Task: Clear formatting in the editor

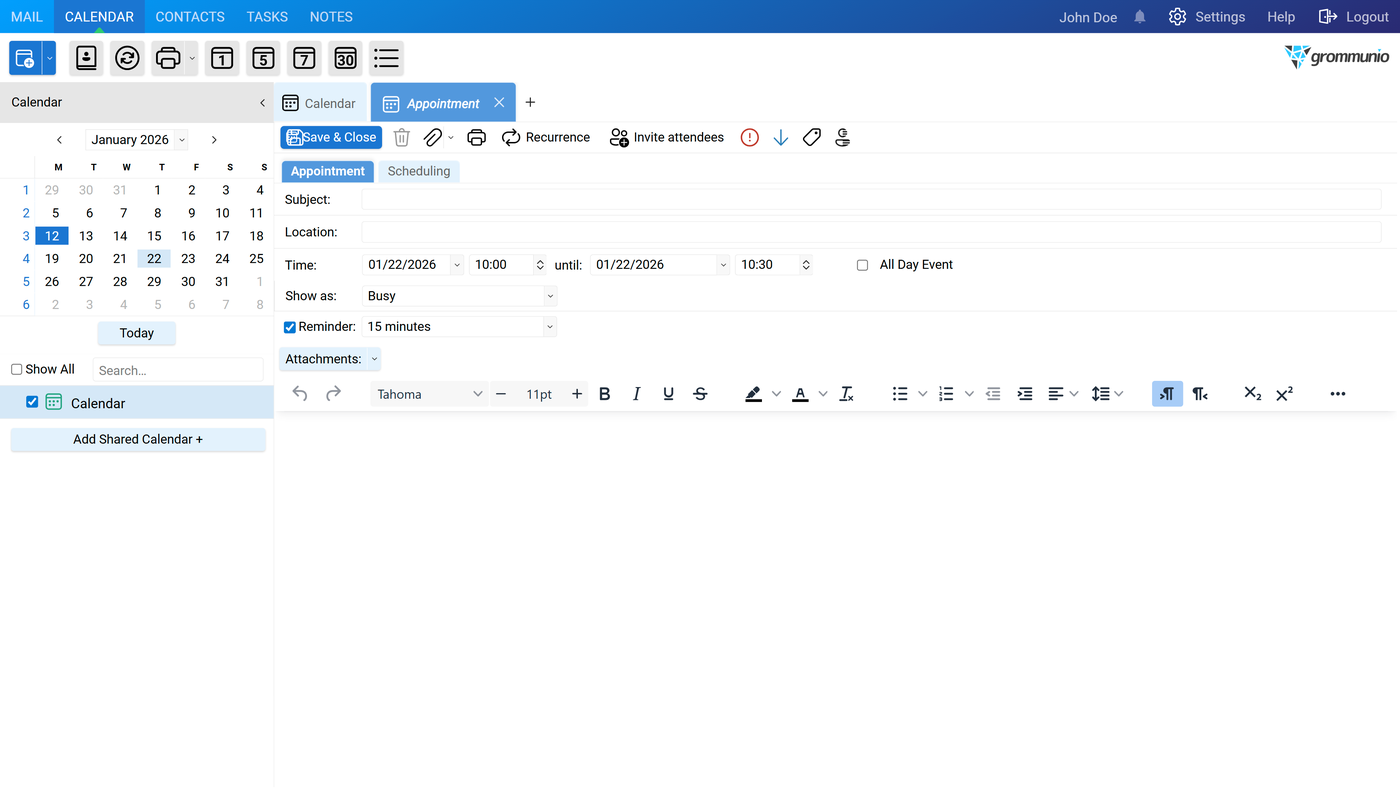Action: pyautogui.click(x=847, y=394)
